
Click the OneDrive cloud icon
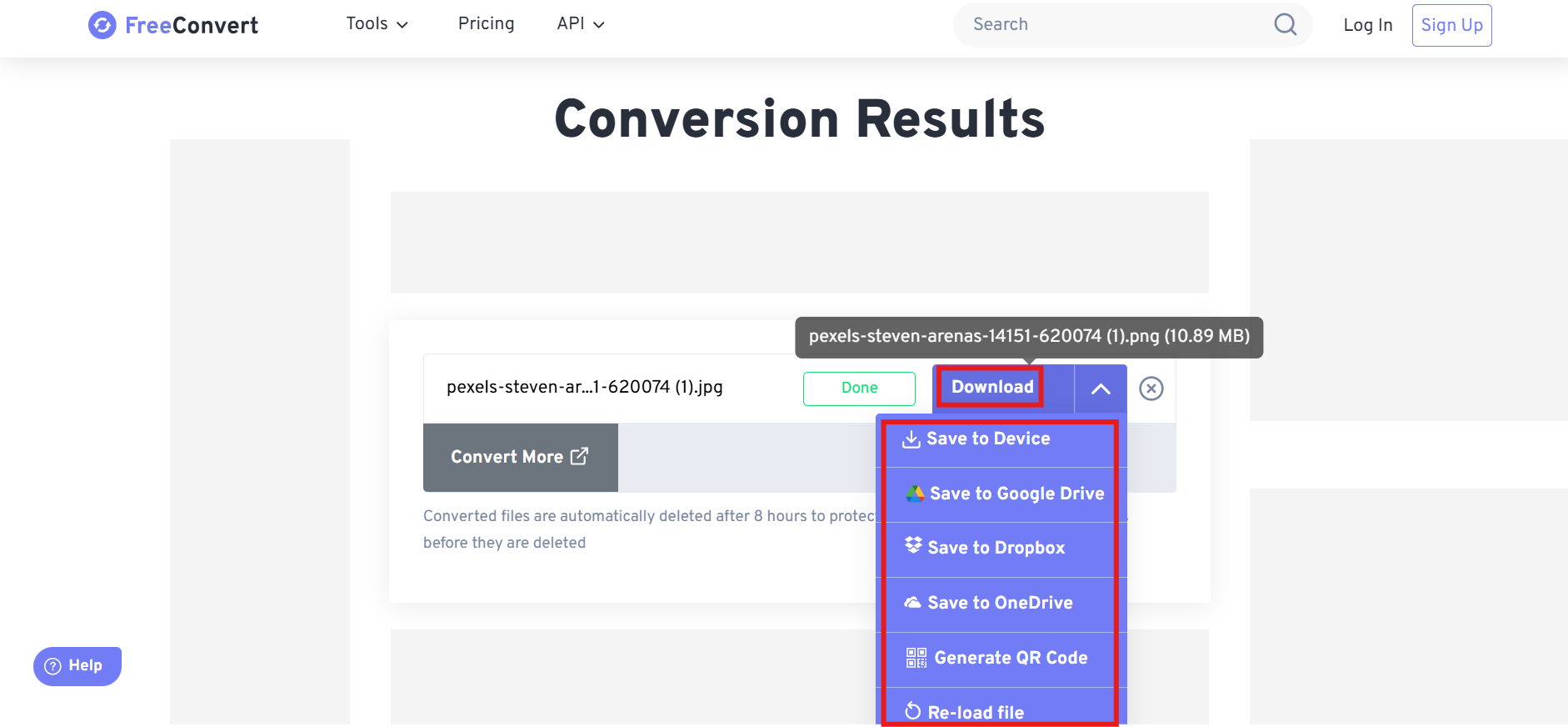click(x=913, y=603)
